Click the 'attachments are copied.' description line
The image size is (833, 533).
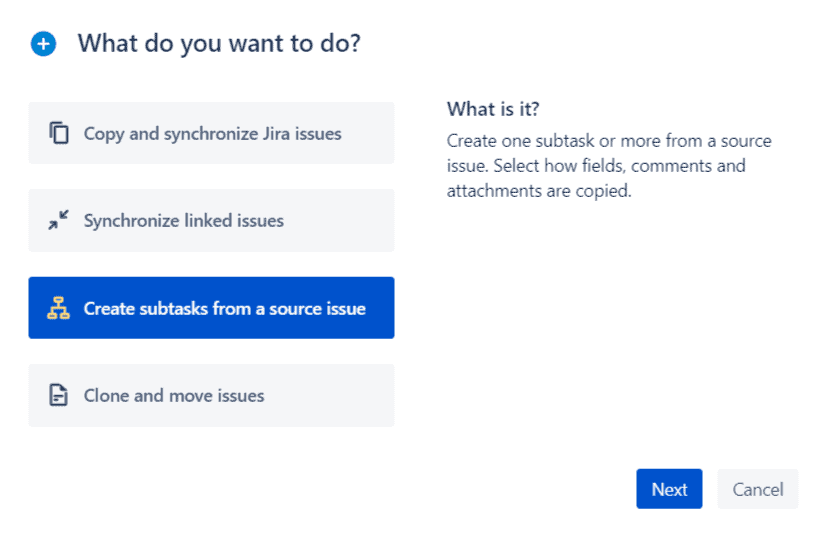(539, 191)
